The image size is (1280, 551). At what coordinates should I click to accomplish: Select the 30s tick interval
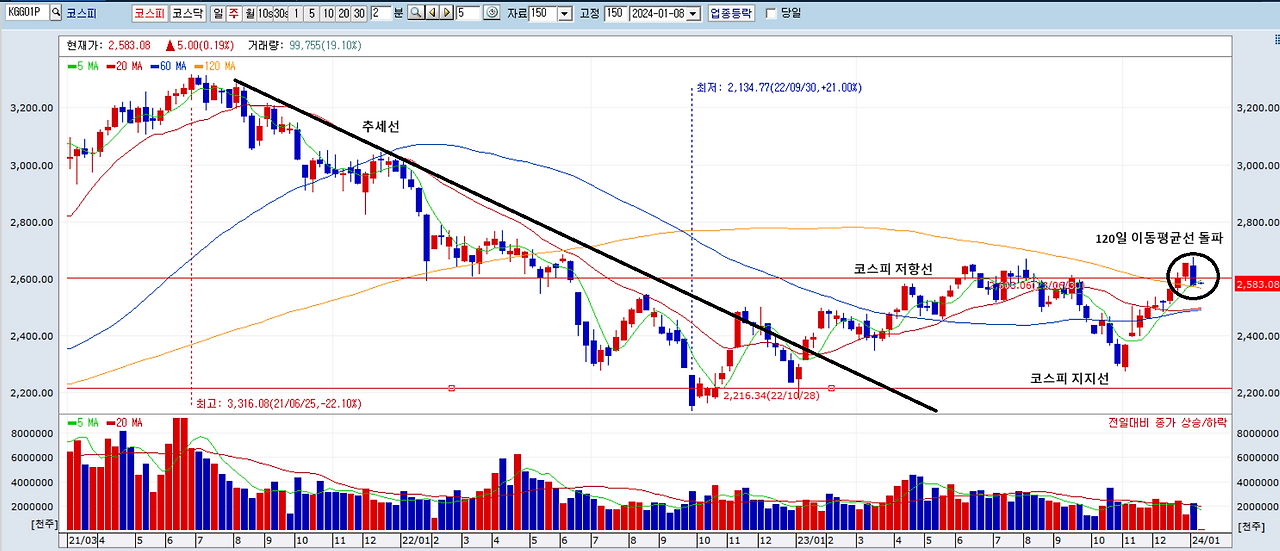pyautogui.click(x=281, y=13)
